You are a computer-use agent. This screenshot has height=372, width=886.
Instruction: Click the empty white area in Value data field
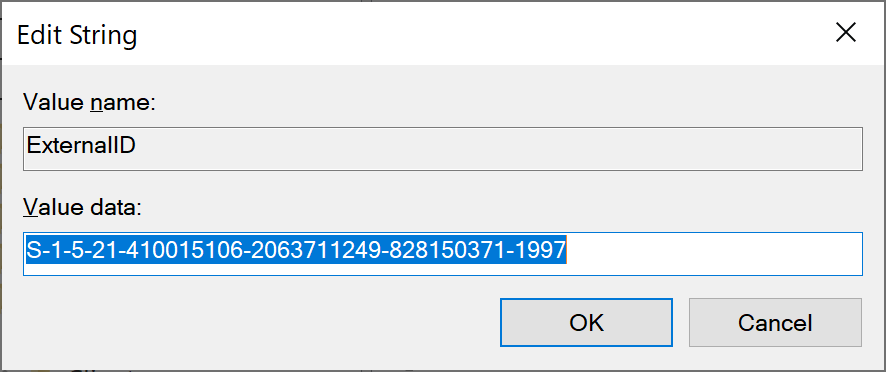click(x=714, y=254)
